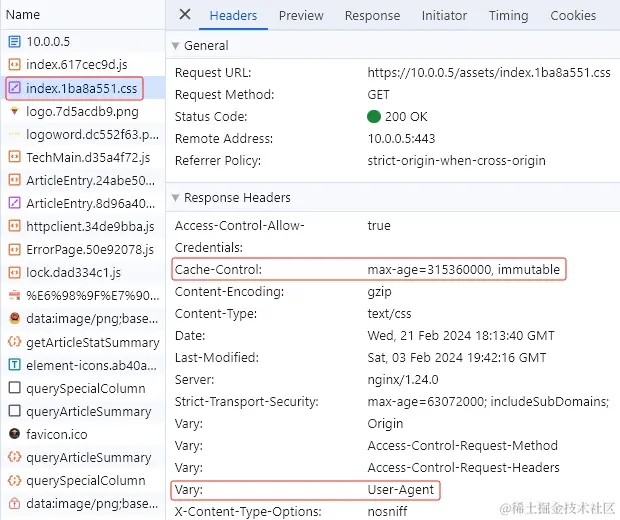Click the stylesheet icon for index.1ba8a551.css
Viewport: 620px width, 520px height.
[x=14, y=88]
